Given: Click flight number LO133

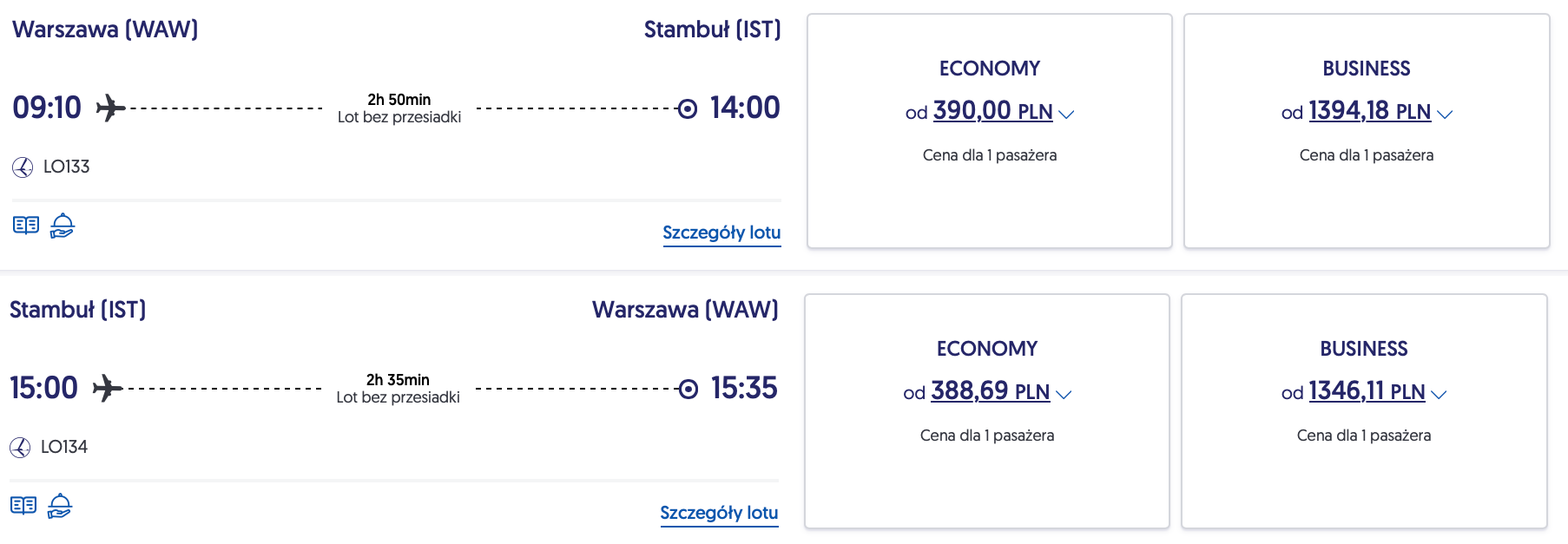Looking at the screenshot, I should point(67,167).
